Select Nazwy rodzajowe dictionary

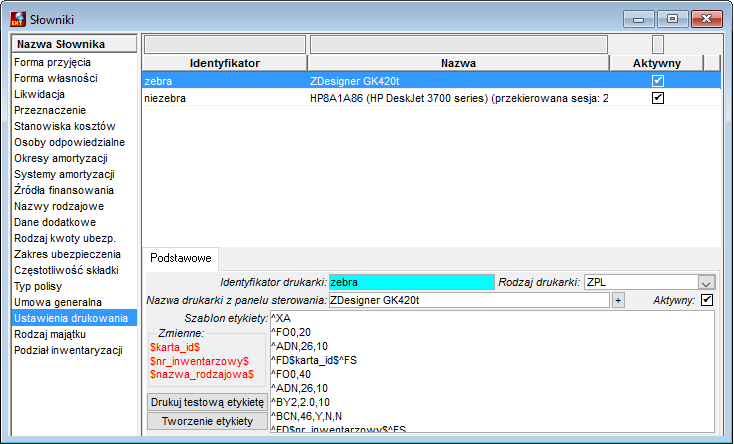(59, 206)
